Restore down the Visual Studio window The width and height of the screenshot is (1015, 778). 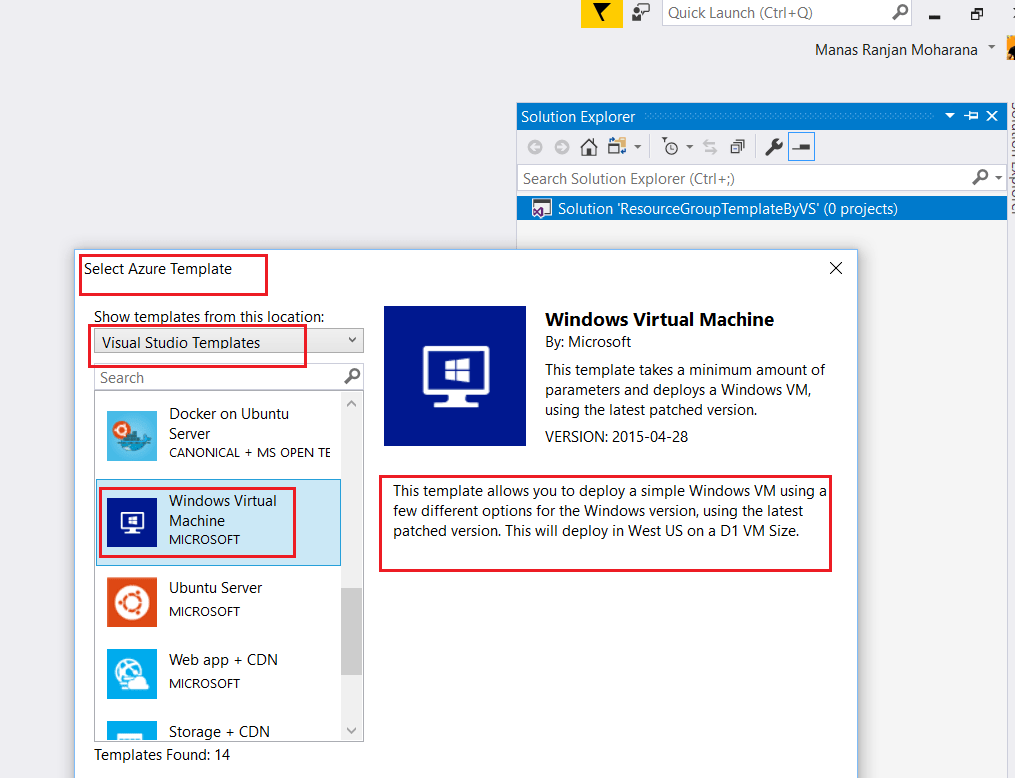(x=977, y=14)
